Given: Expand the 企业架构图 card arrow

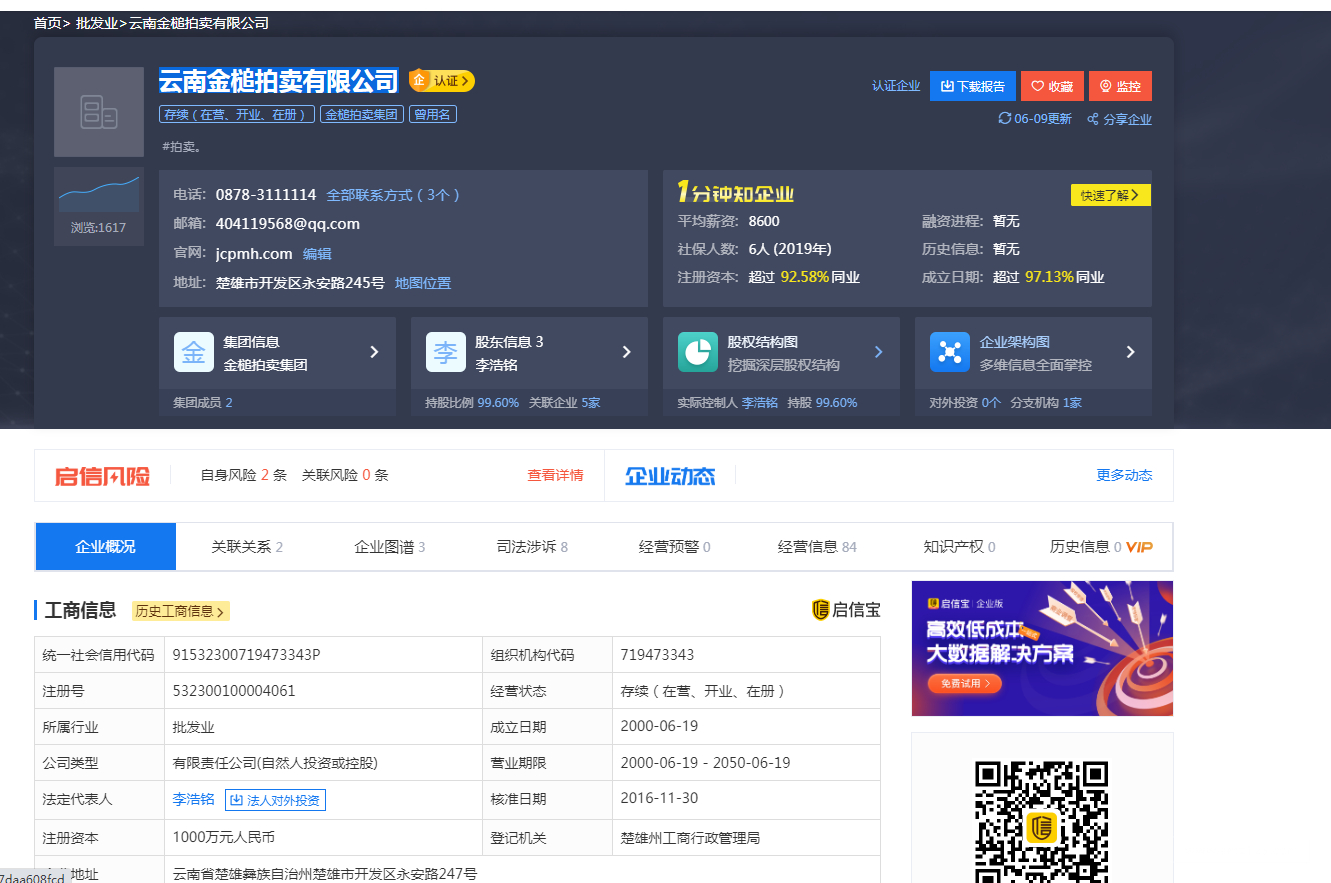Looking at the screenshot, I should [x=1131, y=352].
